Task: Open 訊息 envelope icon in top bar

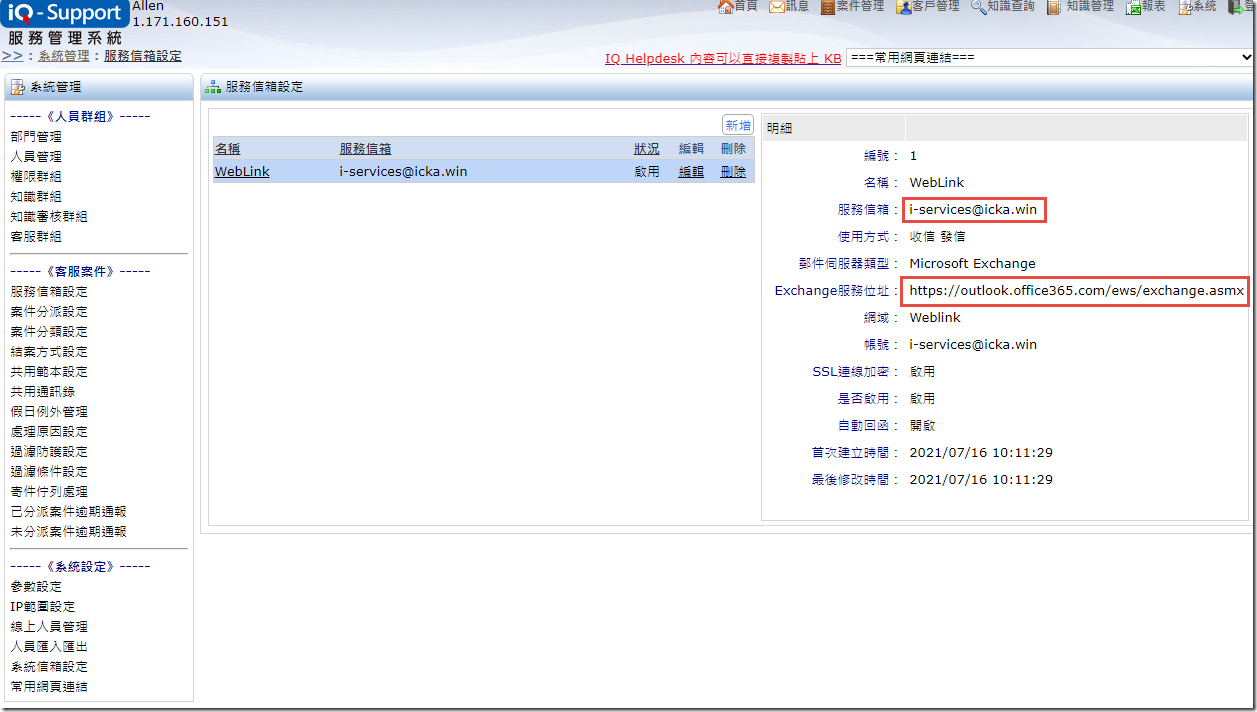Action: click(x=777, y=7)
